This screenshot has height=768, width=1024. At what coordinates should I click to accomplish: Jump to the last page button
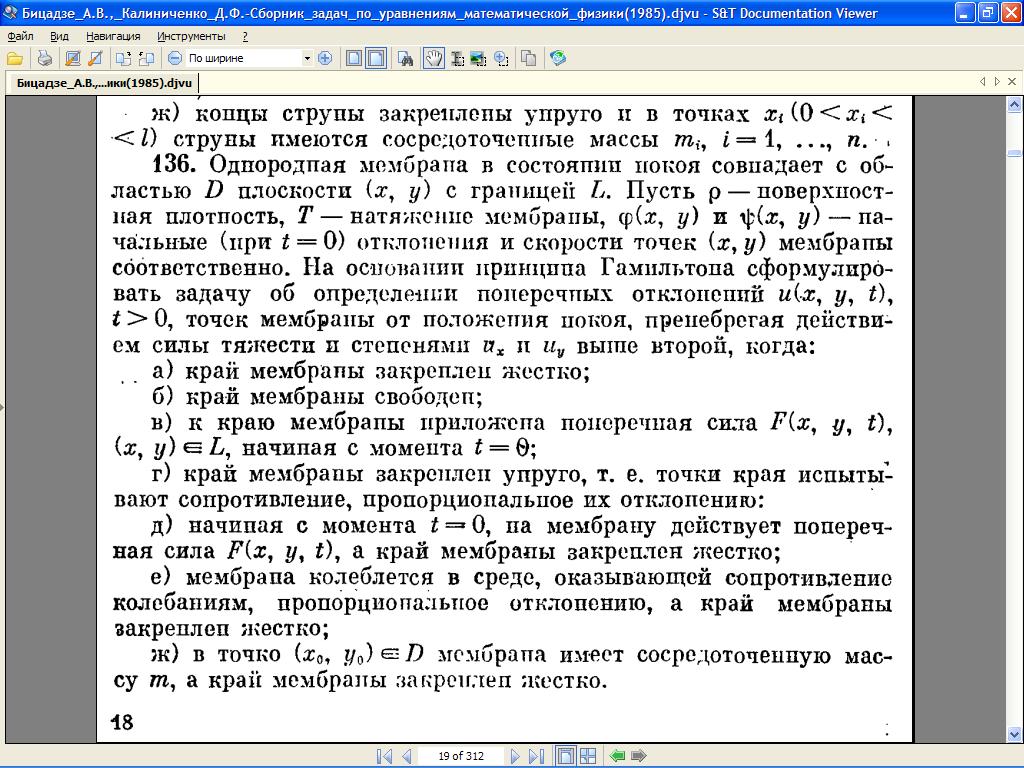(536, 756)
